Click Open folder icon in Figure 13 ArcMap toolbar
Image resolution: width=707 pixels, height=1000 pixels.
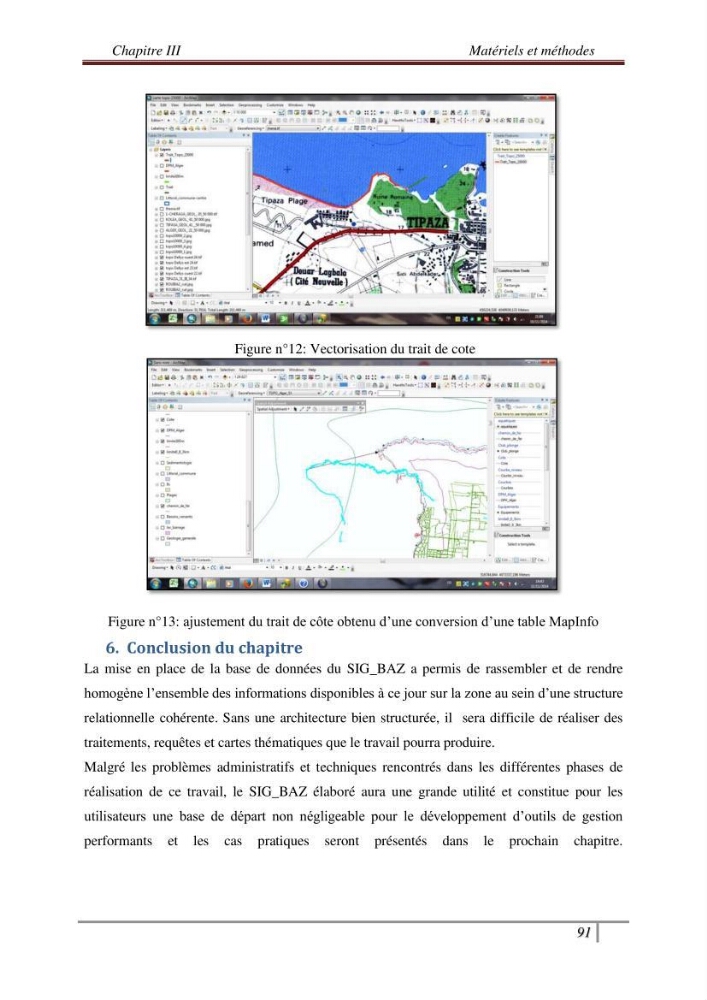(160, 377)
